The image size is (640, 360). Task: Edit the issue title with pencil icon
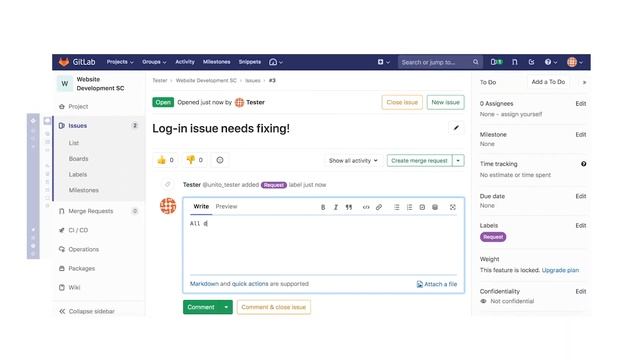(456, 128)
